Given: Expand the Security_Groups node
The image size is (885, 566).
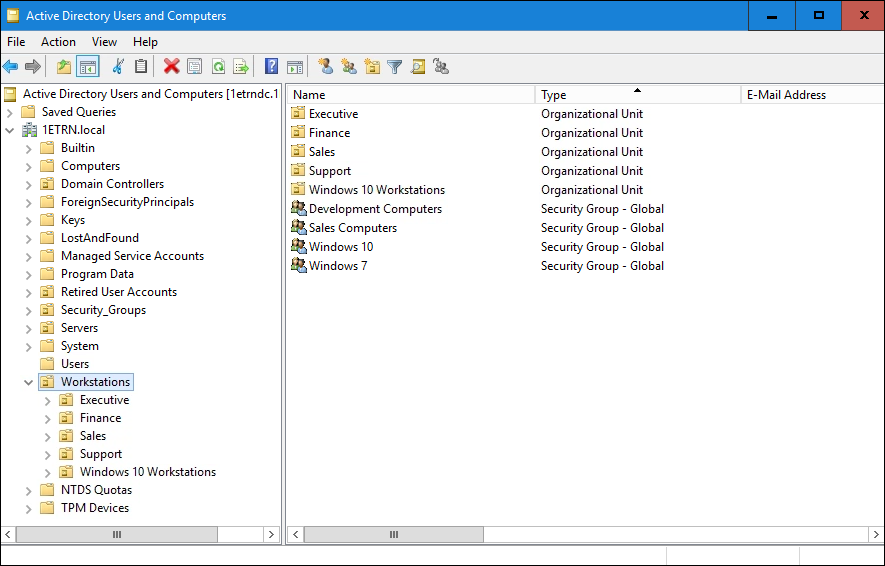Looking at the screenshot, I should (x=28, y=310).
